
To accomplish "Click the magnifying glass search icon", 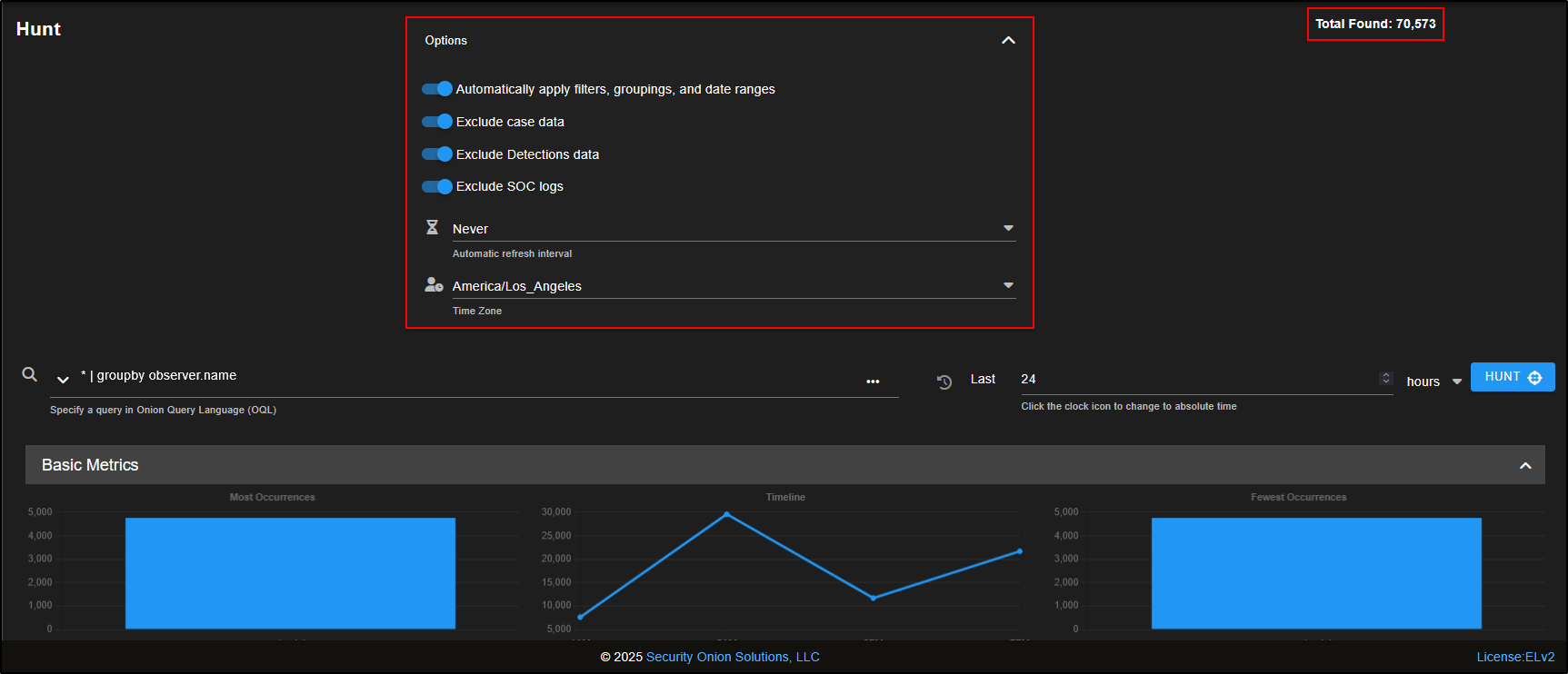I will point(30,374).
